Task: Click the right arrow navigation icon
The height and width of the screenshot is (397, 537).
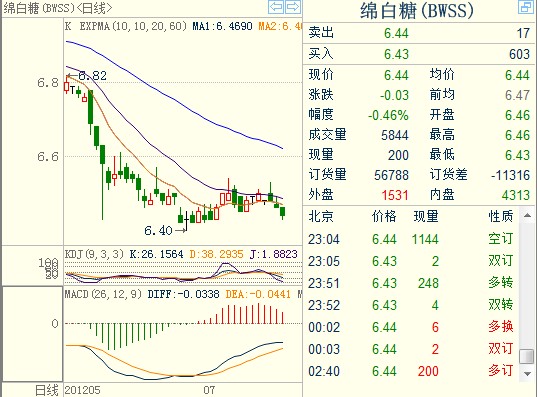Action: pyautogui.click(x=292, y=7)
